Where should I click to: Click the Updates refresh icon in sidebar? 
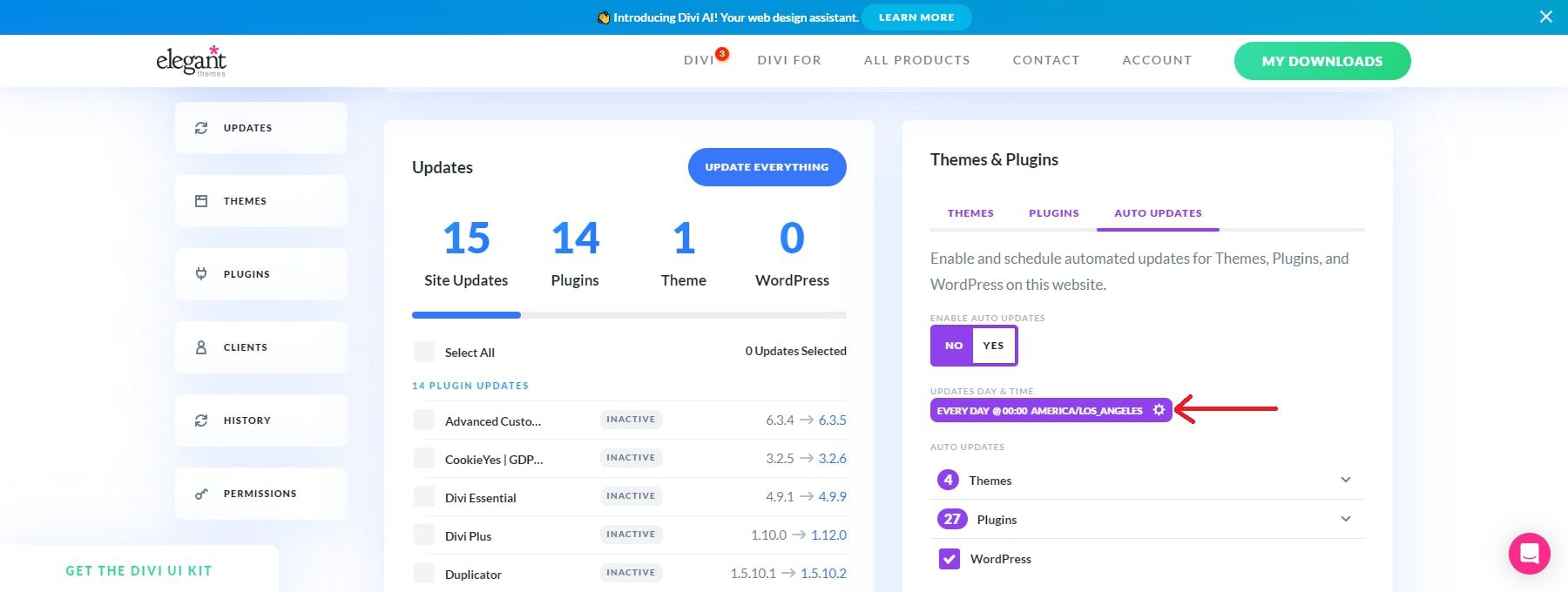pos(201,128)
